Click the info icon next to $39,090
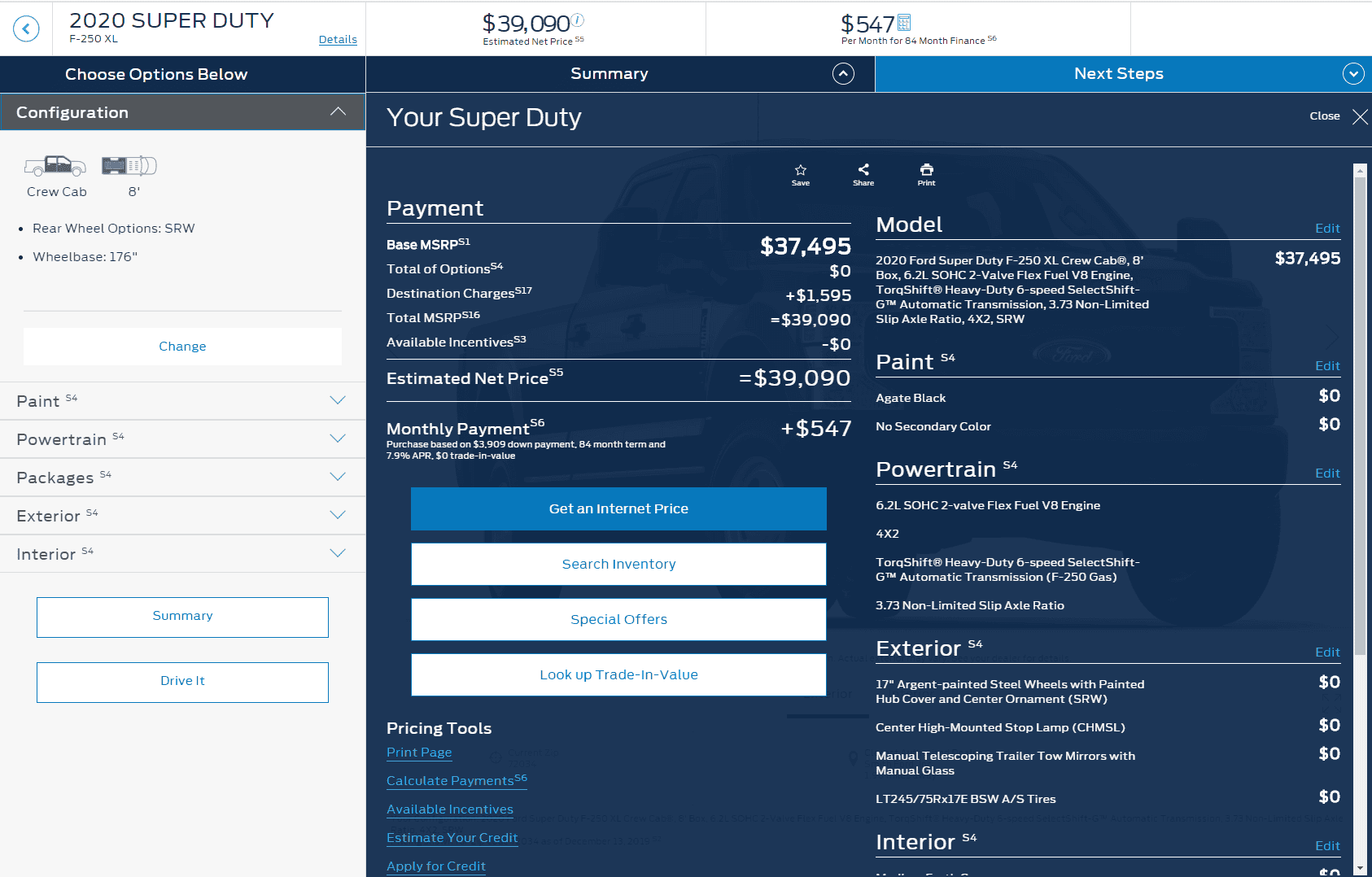The image size is (1372, 877). pyautogui.click(x=578, y=20)
